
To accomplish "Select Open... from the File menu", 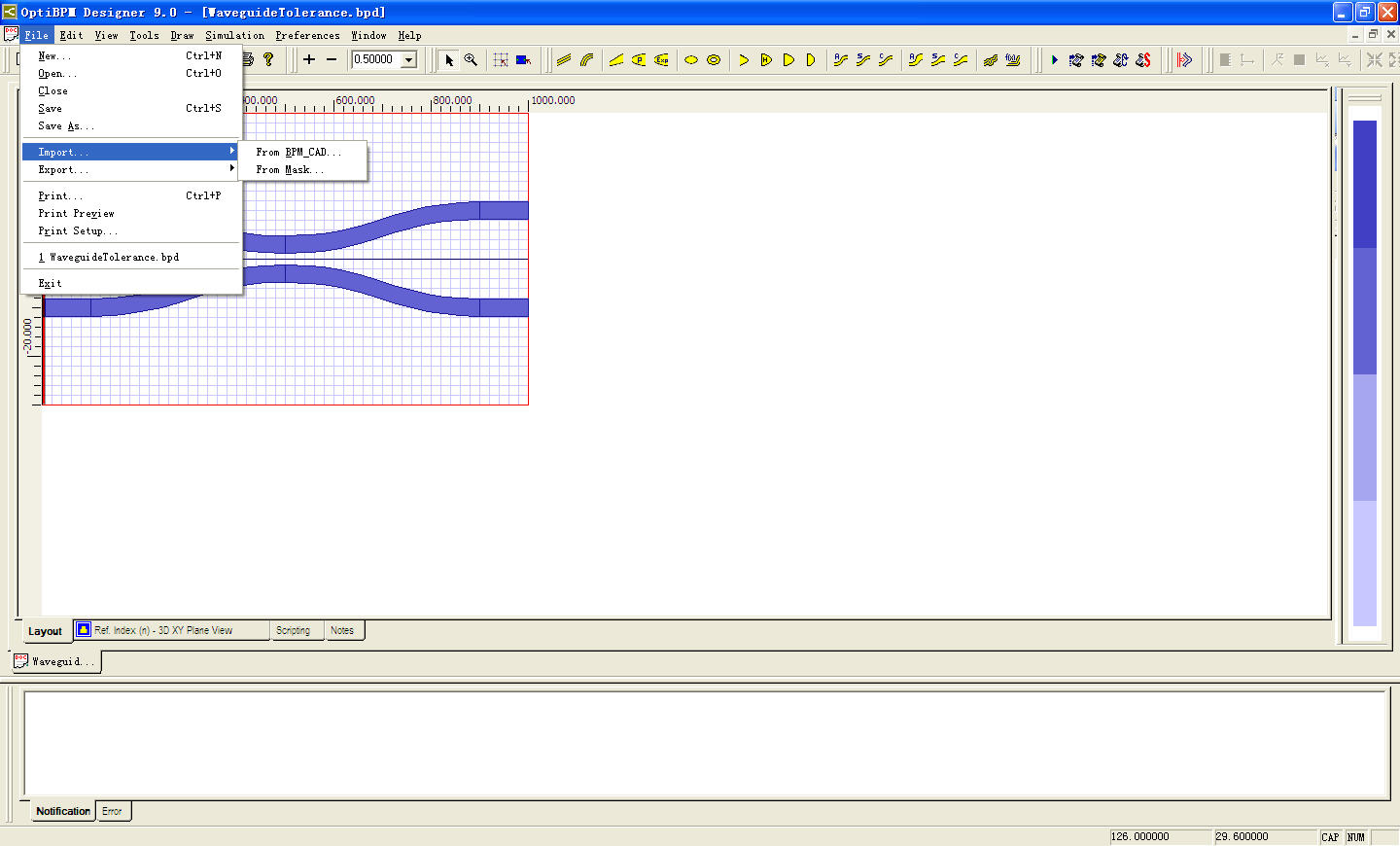I will pos(131,73).
